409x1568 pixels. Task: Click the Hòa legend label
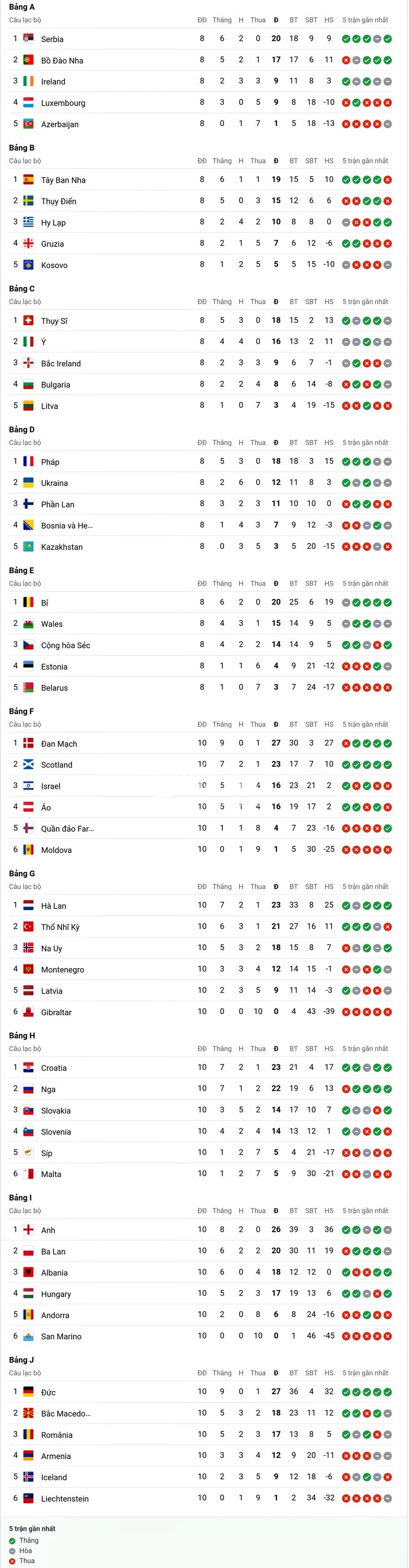(x=26, y=1551)
